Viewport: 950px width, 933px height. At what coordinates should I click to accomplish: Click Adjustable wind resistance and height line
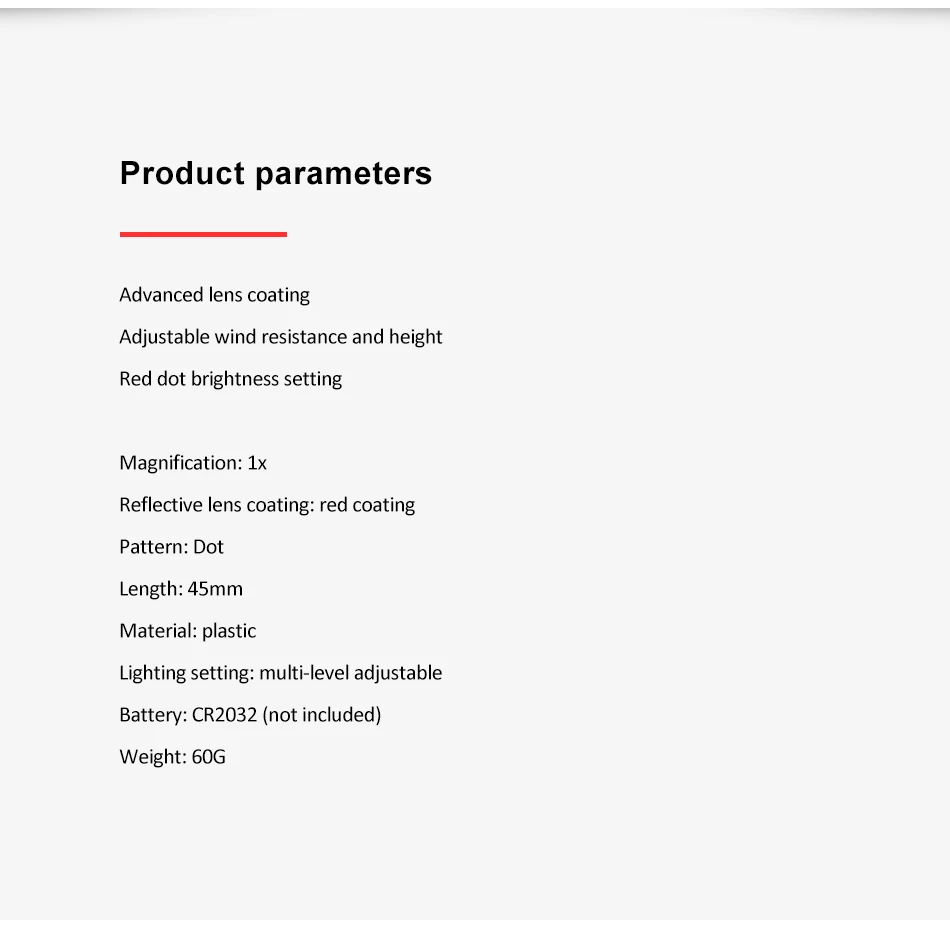coord(280,337)
